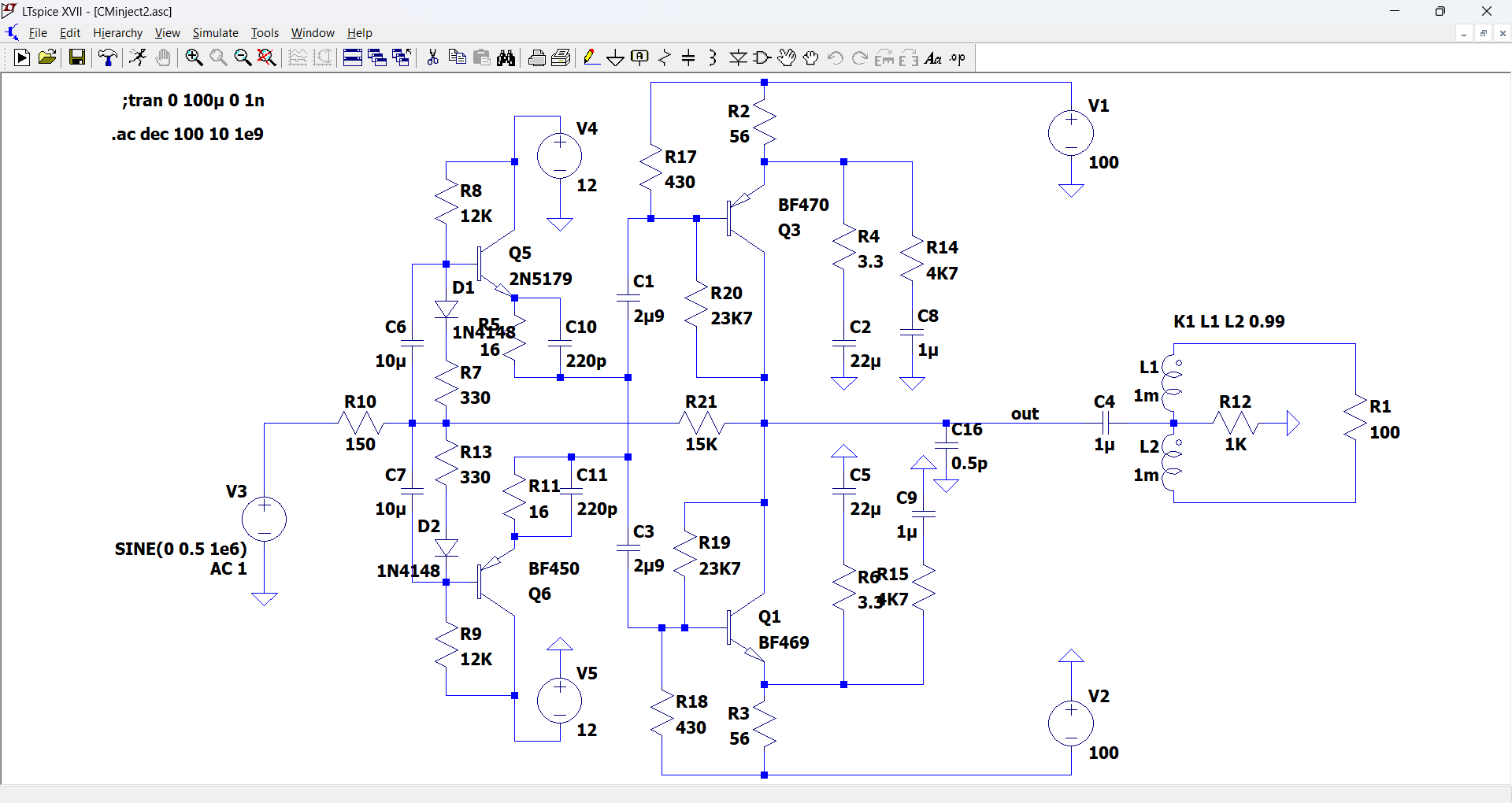Open the Hierarchy menu
Viewport: 1512px width, 803px height.
117,33
